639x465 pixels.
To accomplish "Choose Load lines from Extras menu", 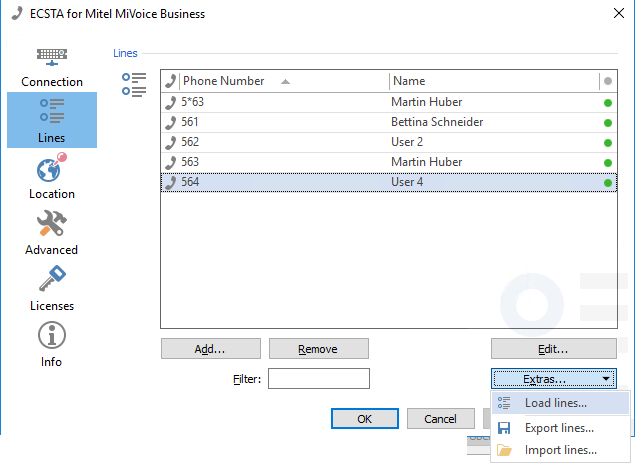I will click(556, 403).
